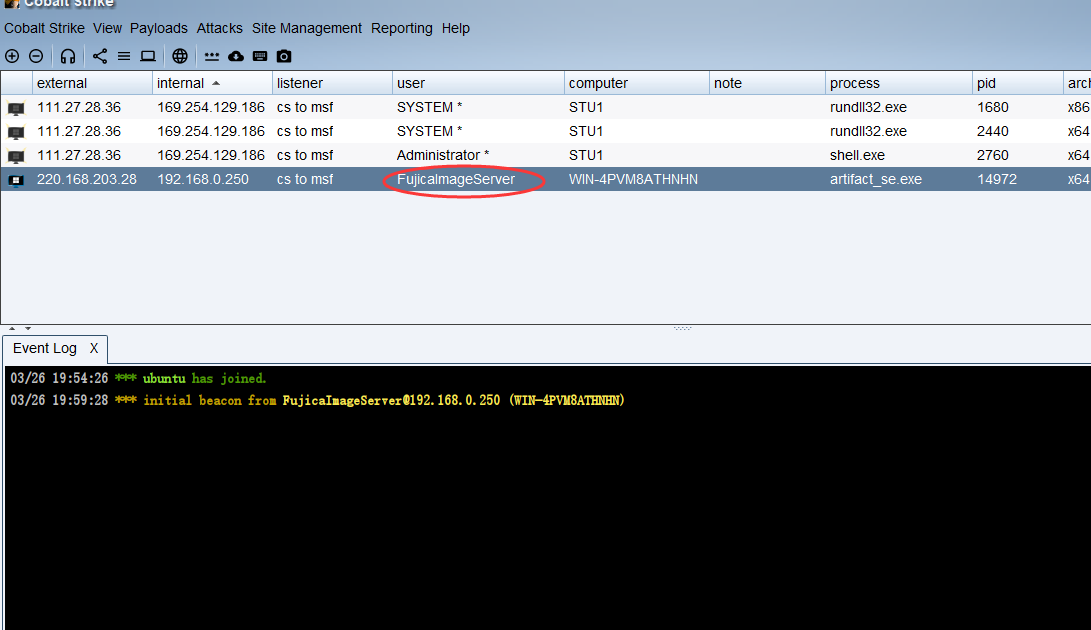
Task: View credentials via the asterisks icon
Action: click(212, 56)
